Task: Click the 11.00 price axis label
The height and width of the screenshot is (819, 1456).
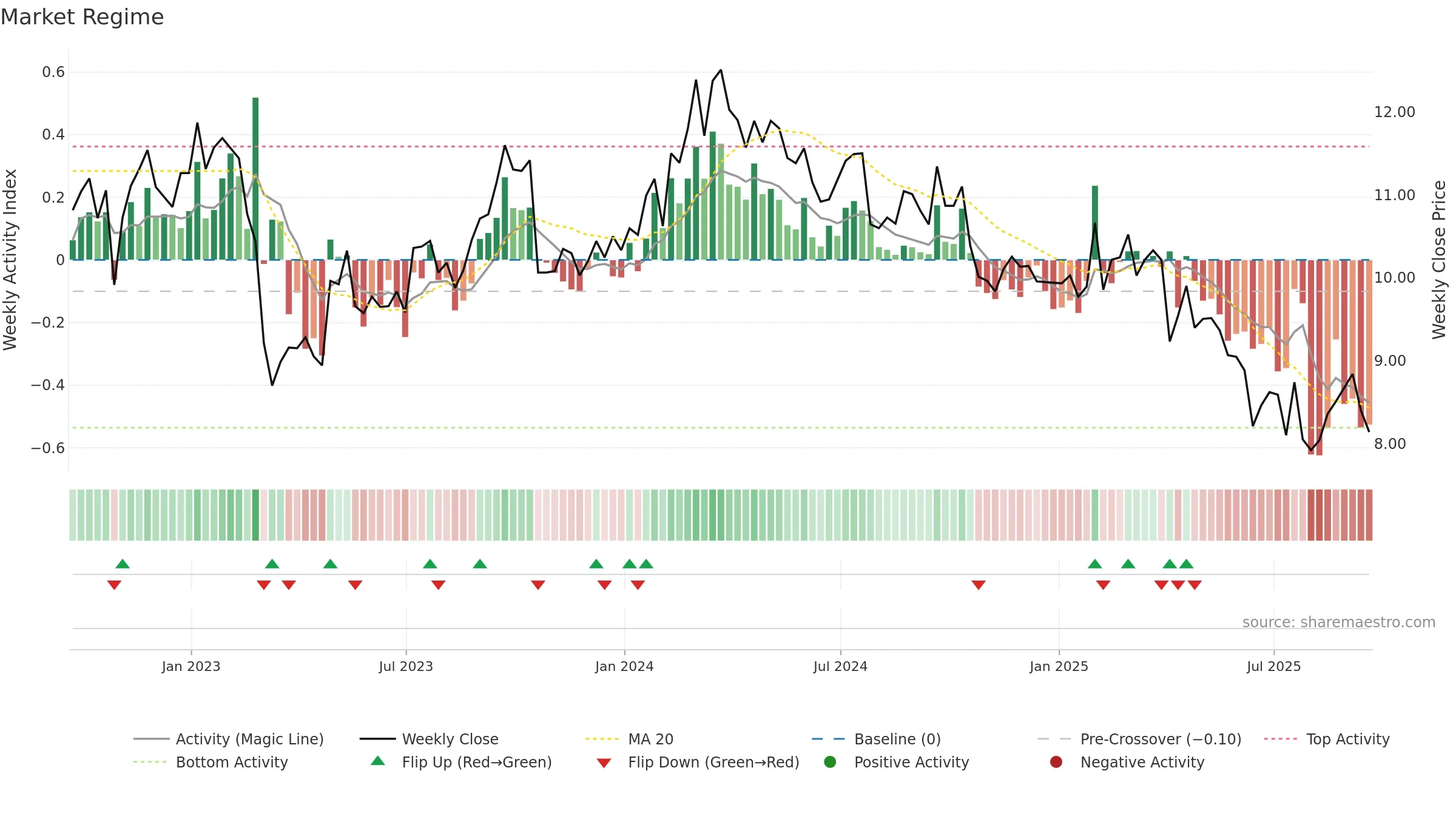Action: click(x=1394, y=195)
